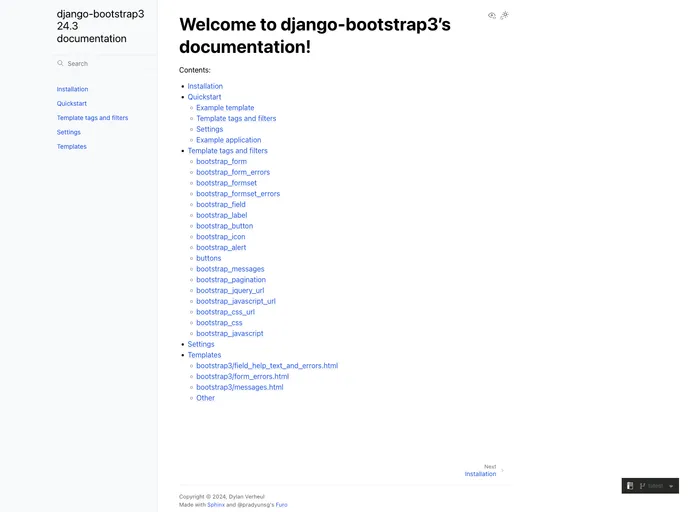Open bootstrap3/form_errors.html link
Screen dimensions: 688x512
click(243, 376)
